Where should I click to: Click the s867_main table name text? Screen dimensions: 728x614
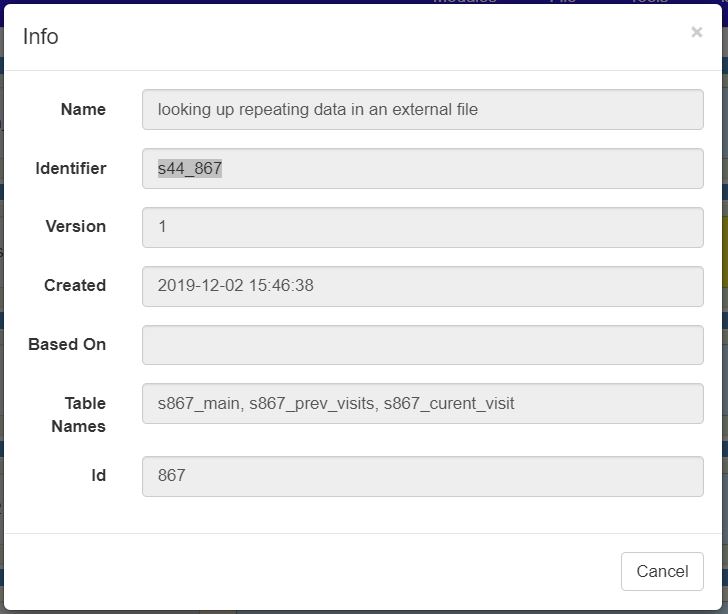click(x=199, y=404)
